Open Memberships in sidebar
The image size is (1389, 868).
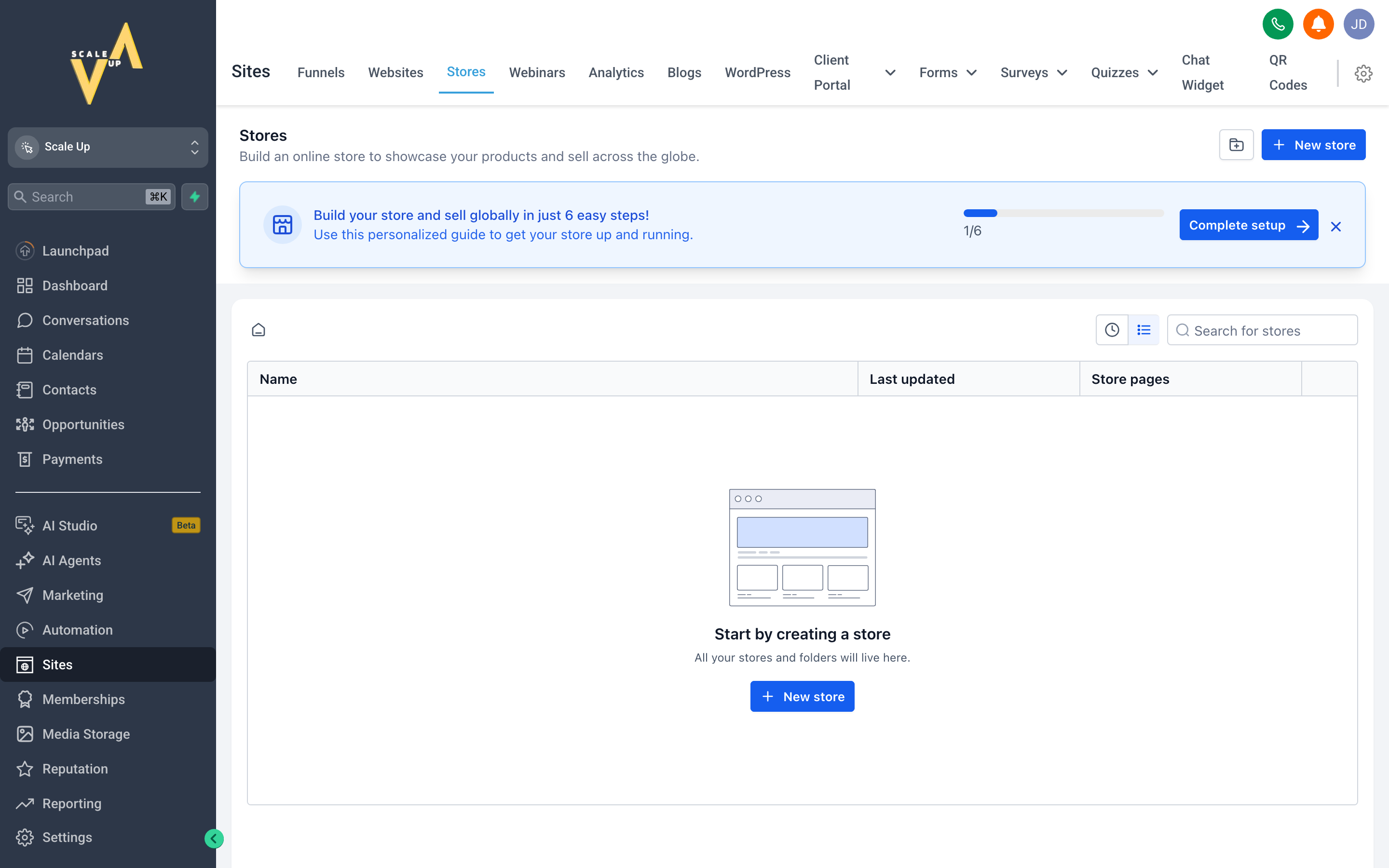(x=108, y=699)
